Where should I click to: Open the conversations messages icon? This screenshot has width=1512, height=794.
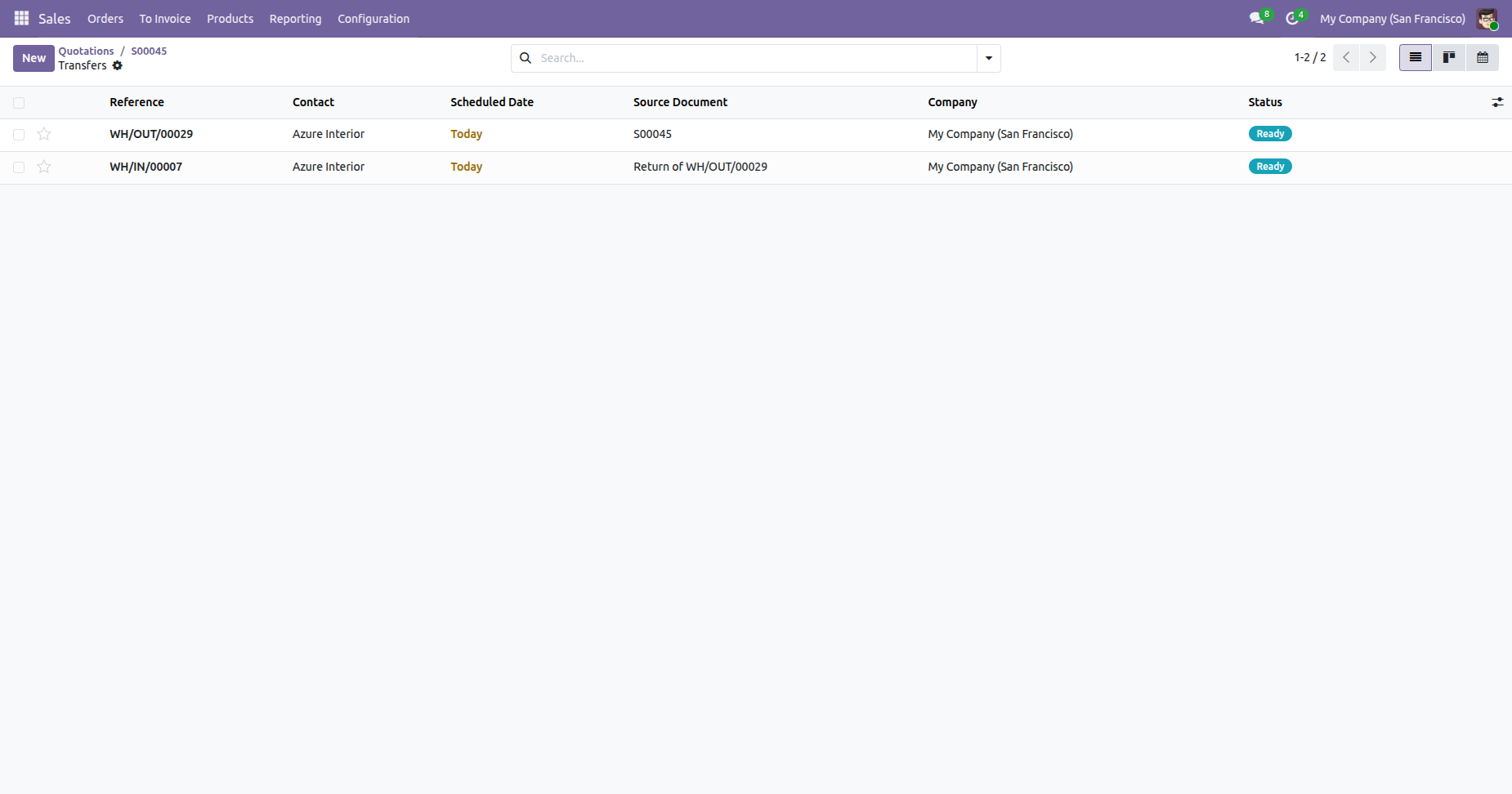tap(1256, 18)
